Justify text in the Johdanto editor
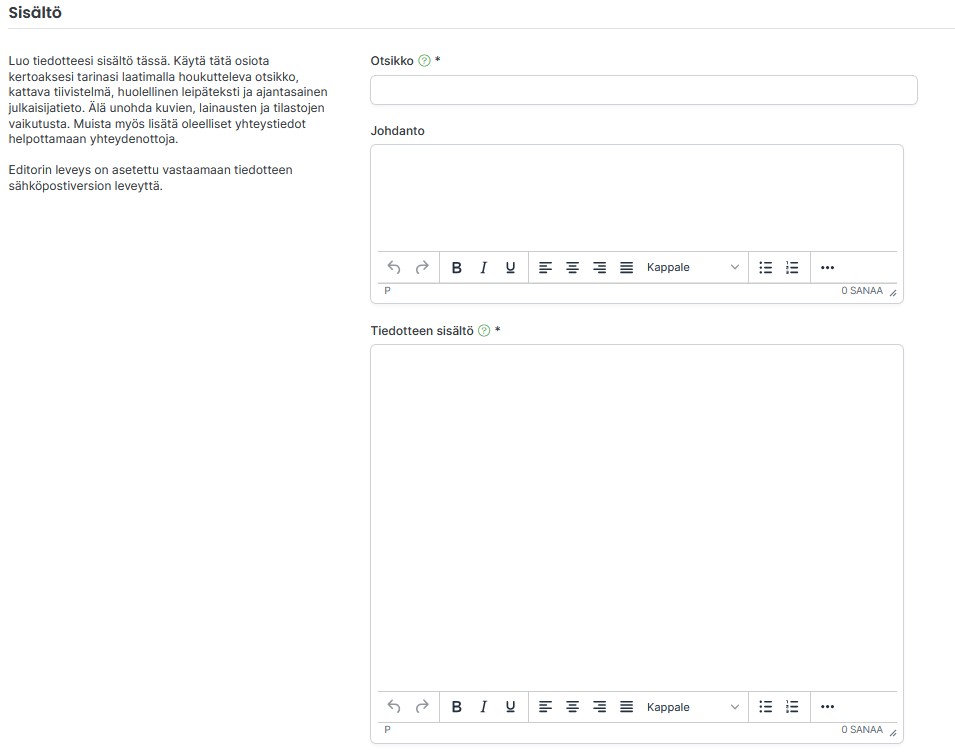Viewport: 955px width, 756px height. (627, 267)
